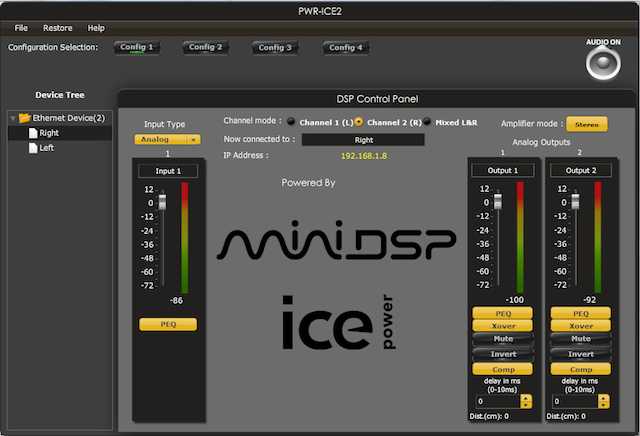Open the Restore menu
Screen dimensions: 640x436
[x=58, y=28]
